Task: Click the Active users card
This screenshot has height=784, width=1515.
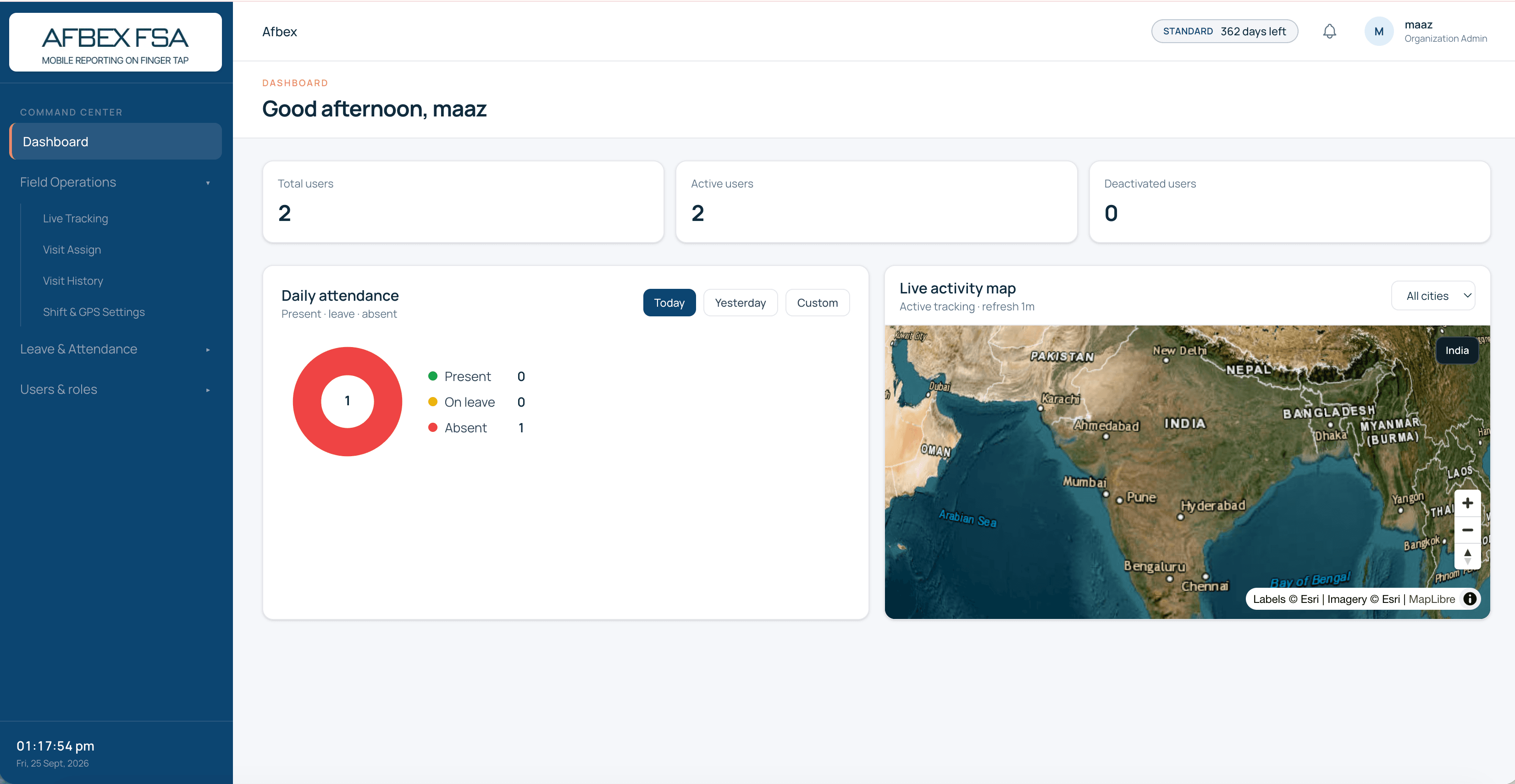Action: click(876, 202)
